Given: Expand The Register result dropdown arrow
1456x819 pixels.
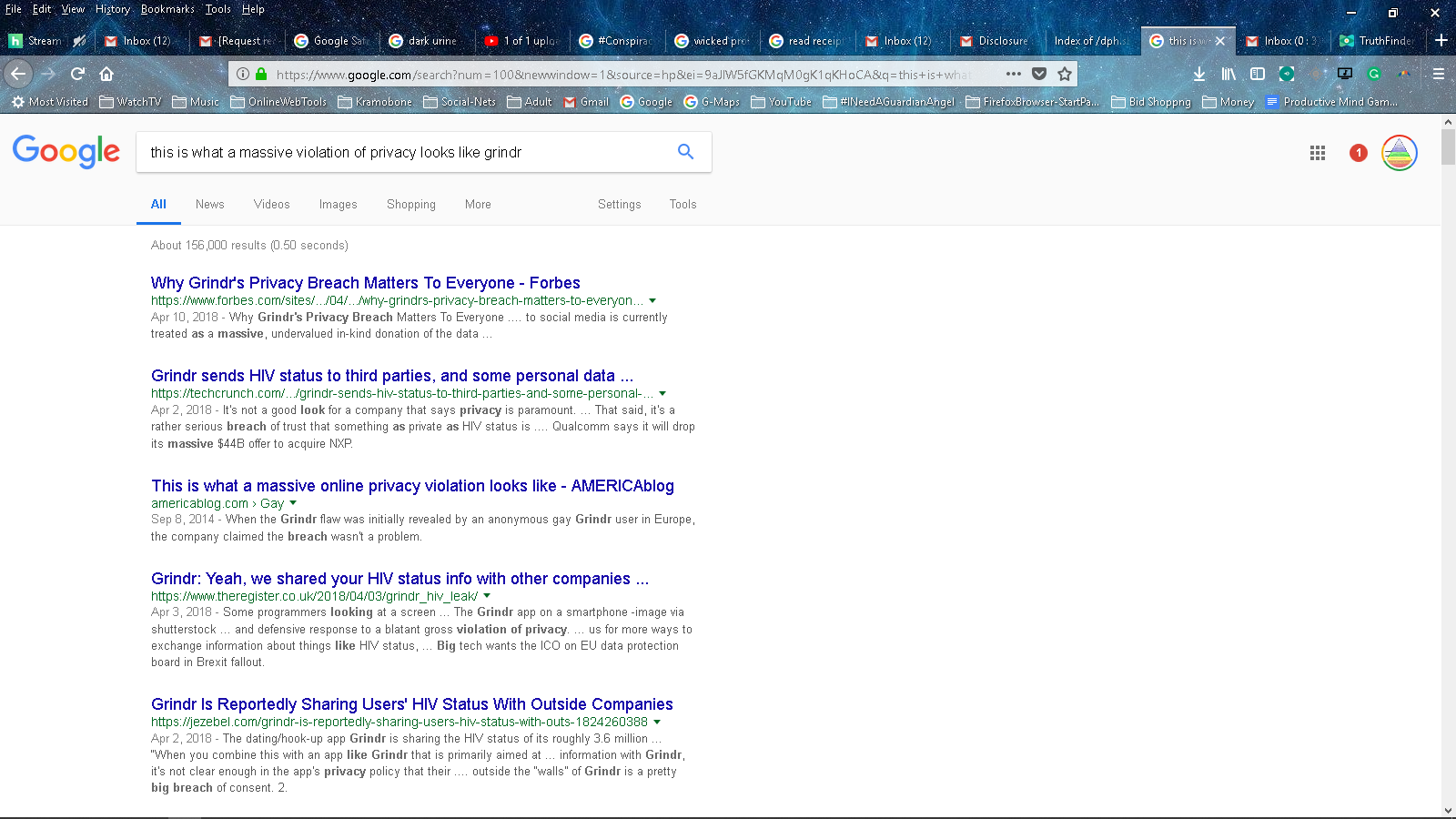Looking at the screenshot, I should pos(487,596).
